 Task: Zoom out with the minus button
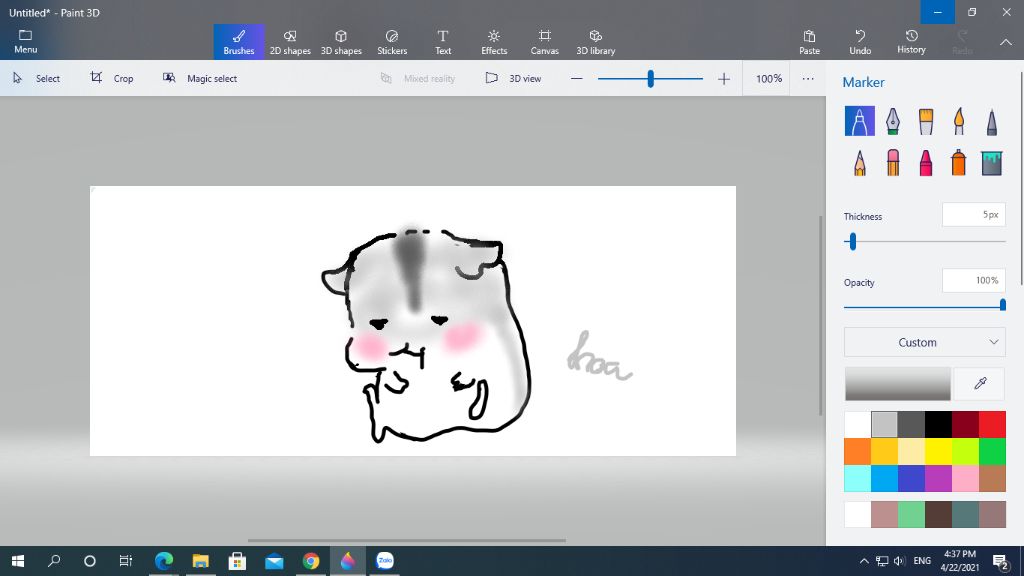pyautogui.click(x=576, y=78)
